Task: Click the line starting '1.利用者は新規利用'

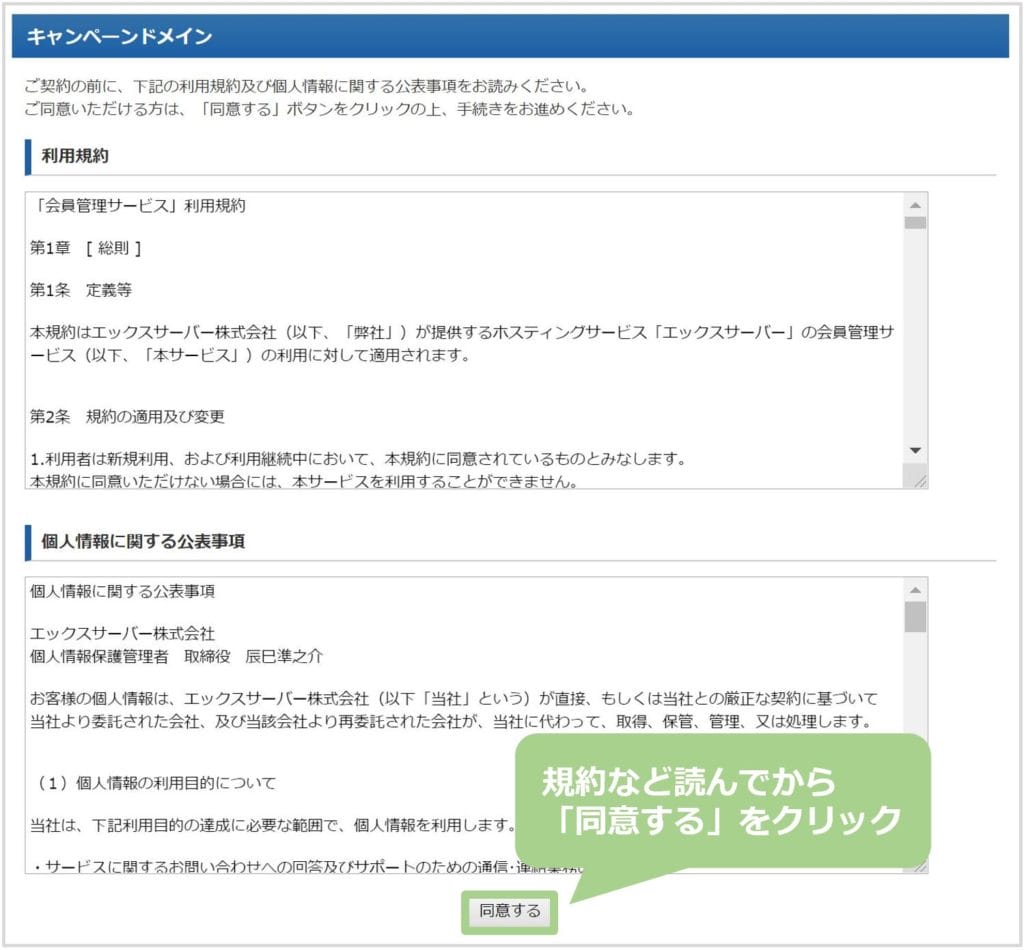Action: coord(358,459)
